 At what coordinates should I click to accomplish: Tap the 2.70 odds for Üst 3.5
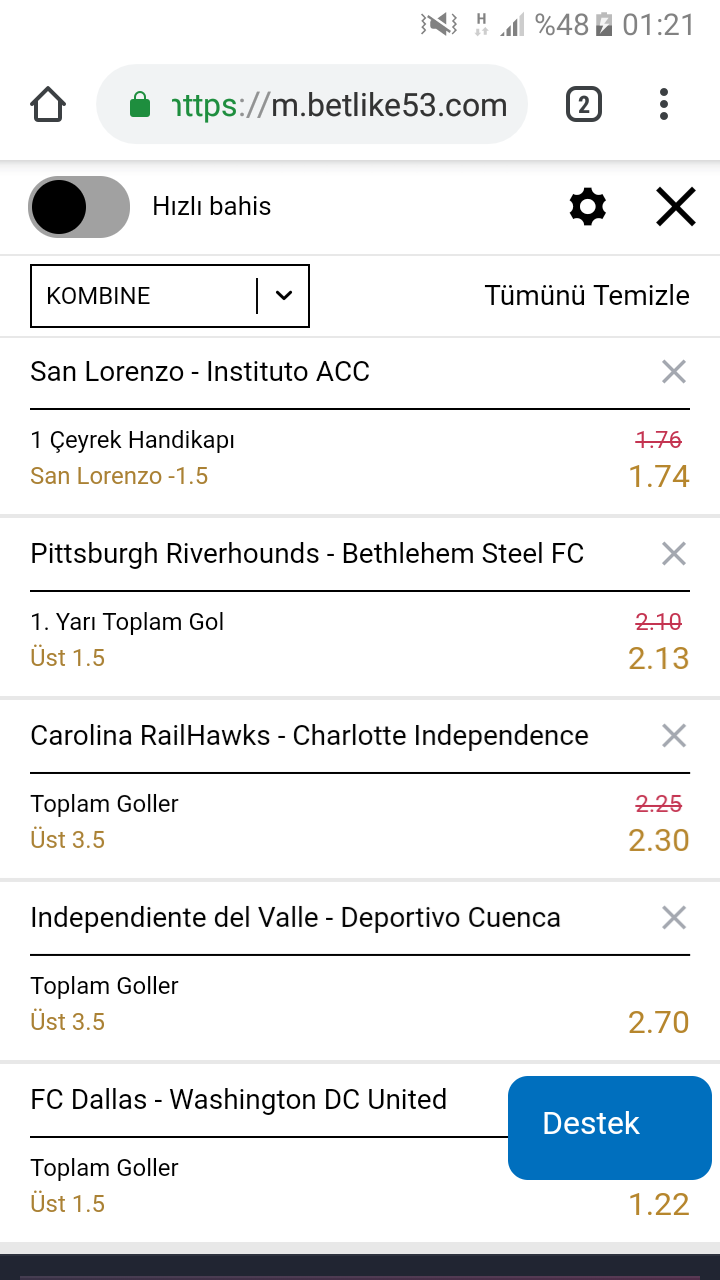click(659, 1022)
